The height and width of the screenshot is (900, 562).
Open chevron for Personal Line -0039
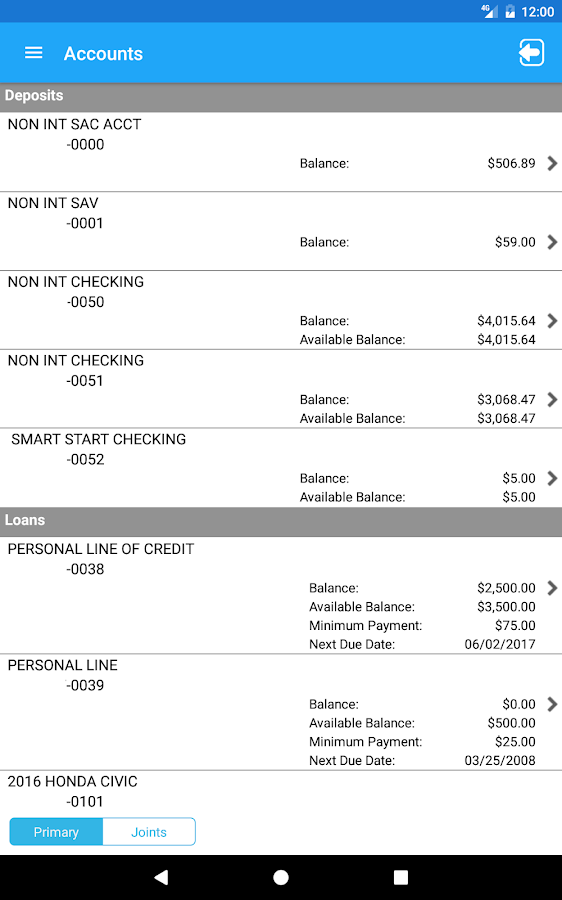pyautogui.click(x=552, y=704)
